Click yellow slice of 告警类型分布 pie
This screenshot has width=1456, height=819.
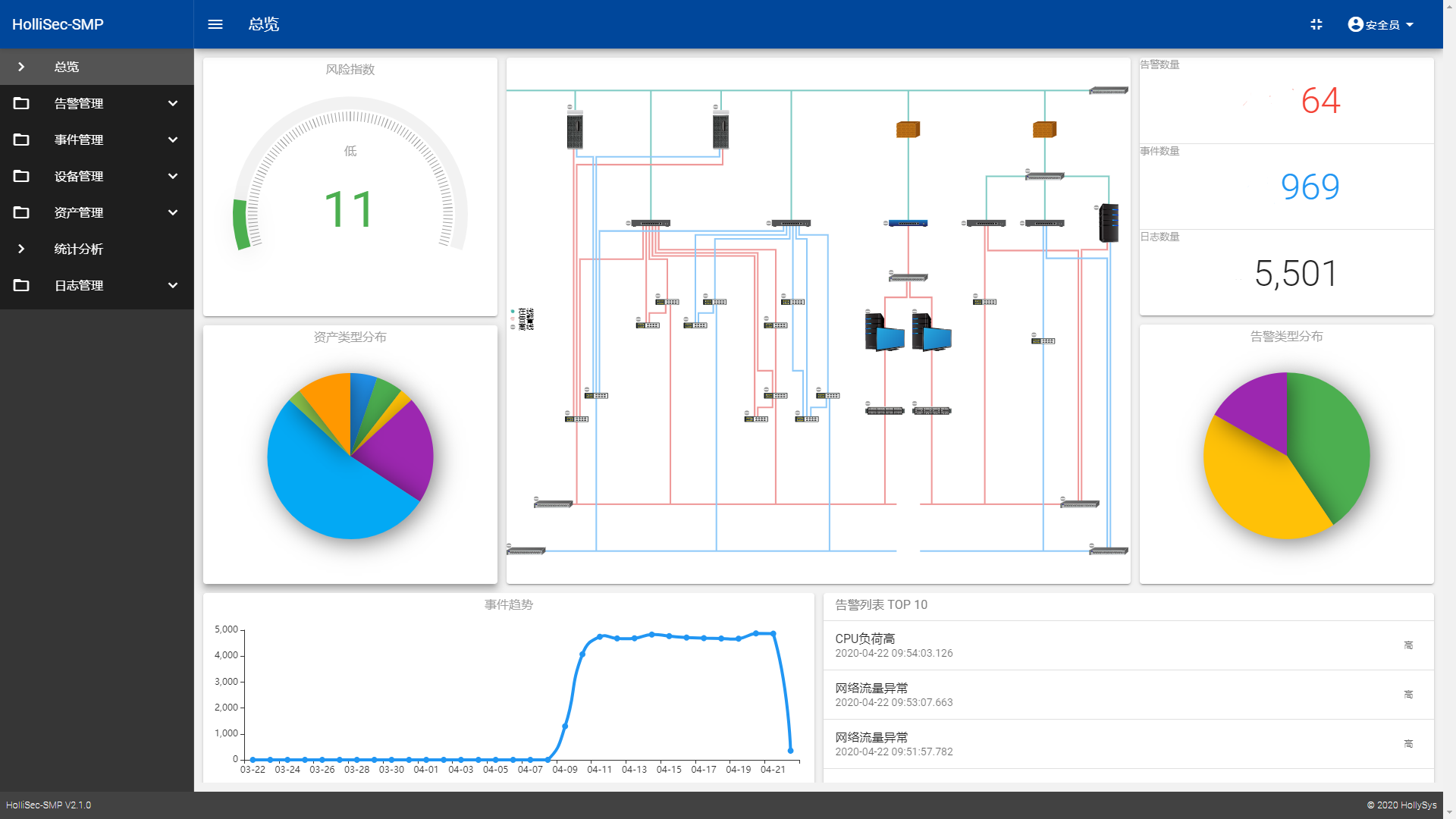click(x=1255, y=489)
